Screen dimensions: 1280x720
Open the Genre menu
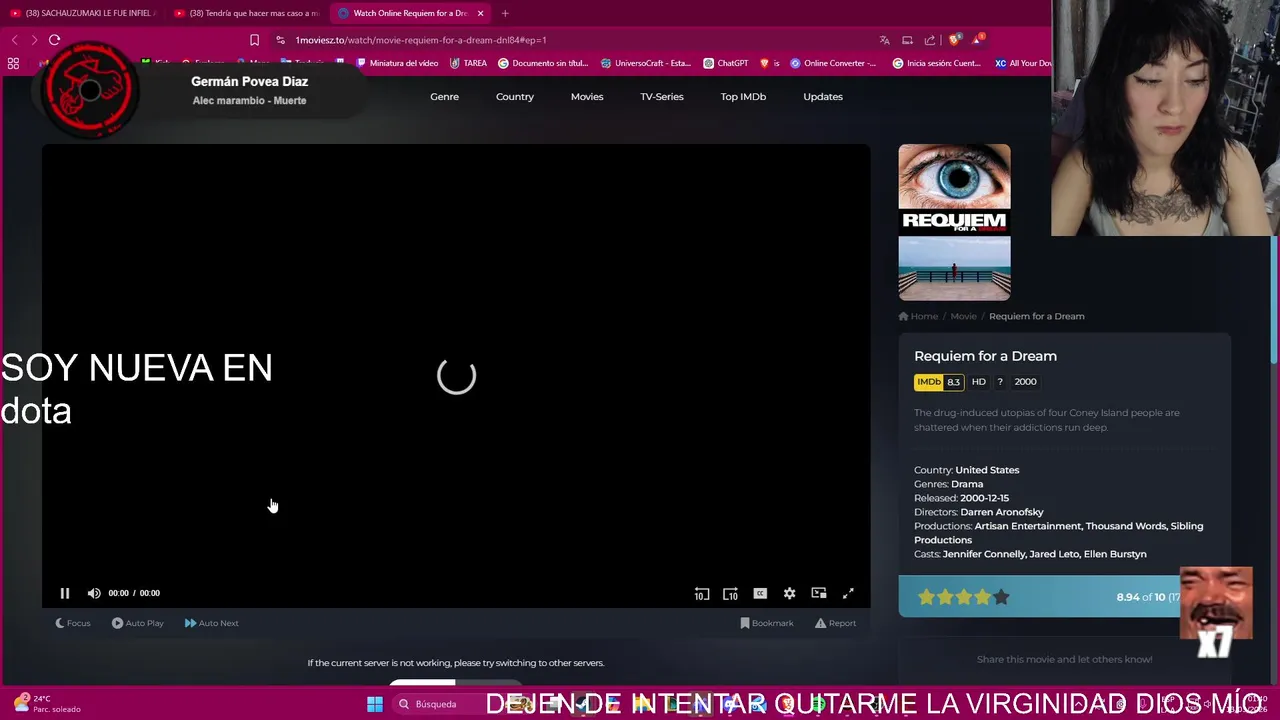point(445,96)
